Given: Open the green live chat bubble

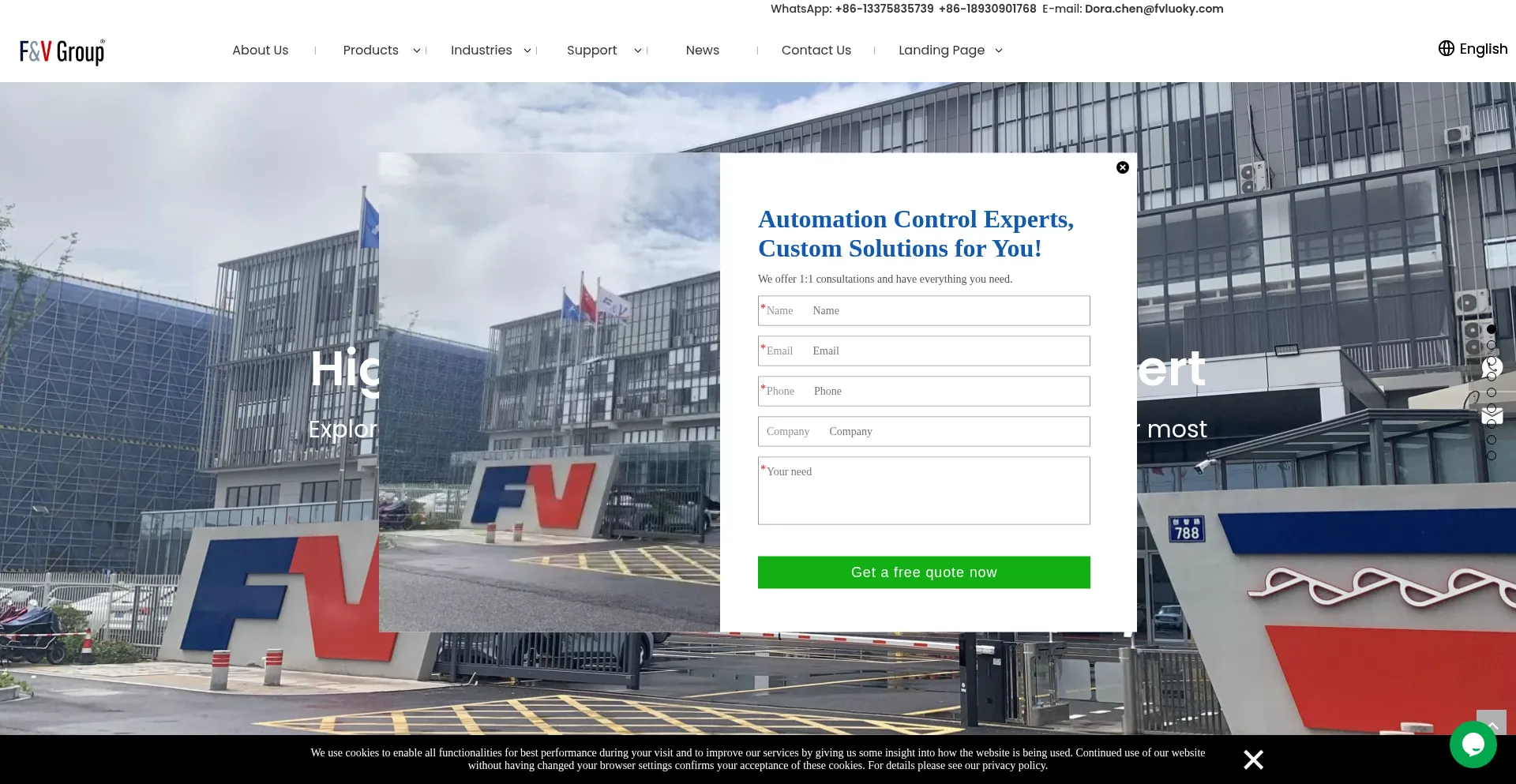Looking at the screenshot, I should pos(1473,744).
